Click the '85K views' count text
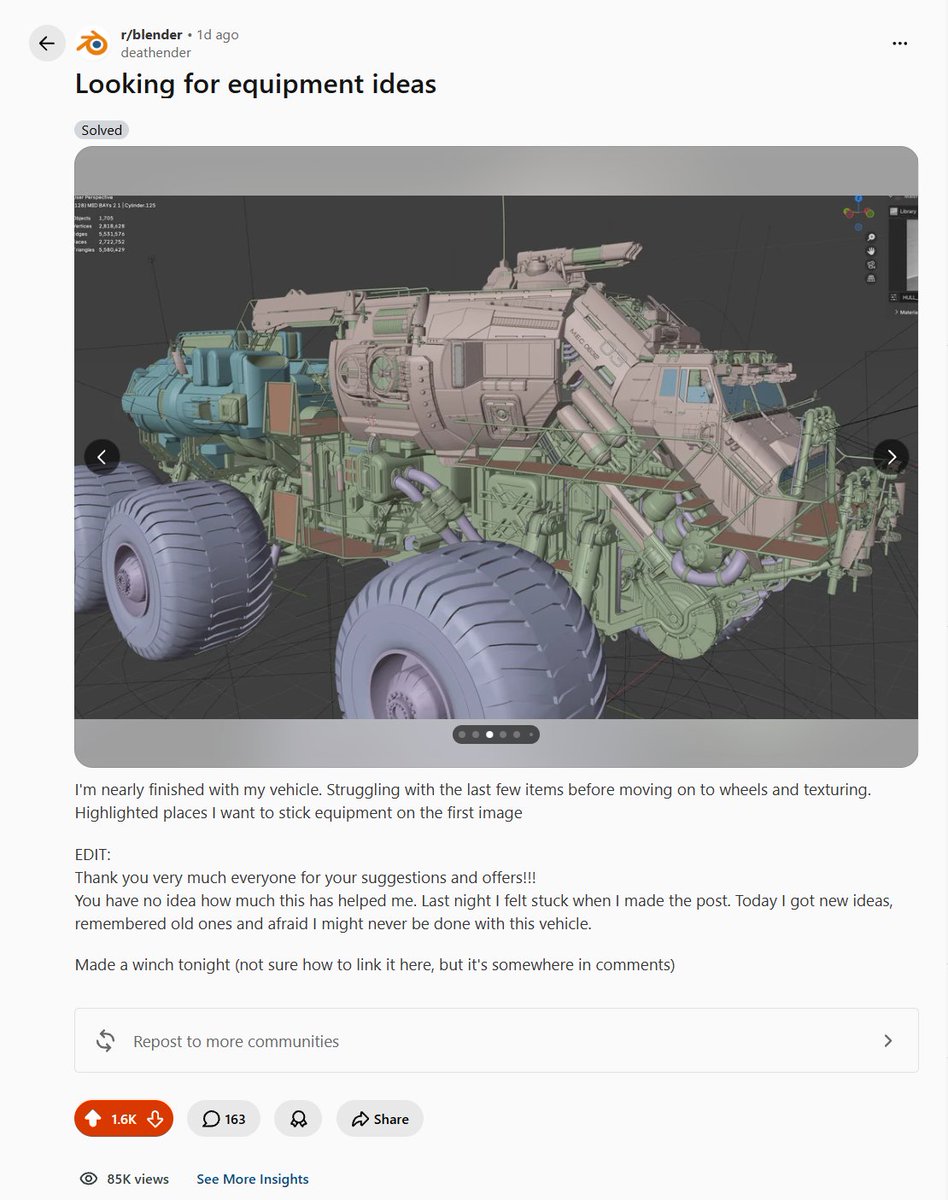This screenshot has height=1200, width=948. (x=138, y=1179)
